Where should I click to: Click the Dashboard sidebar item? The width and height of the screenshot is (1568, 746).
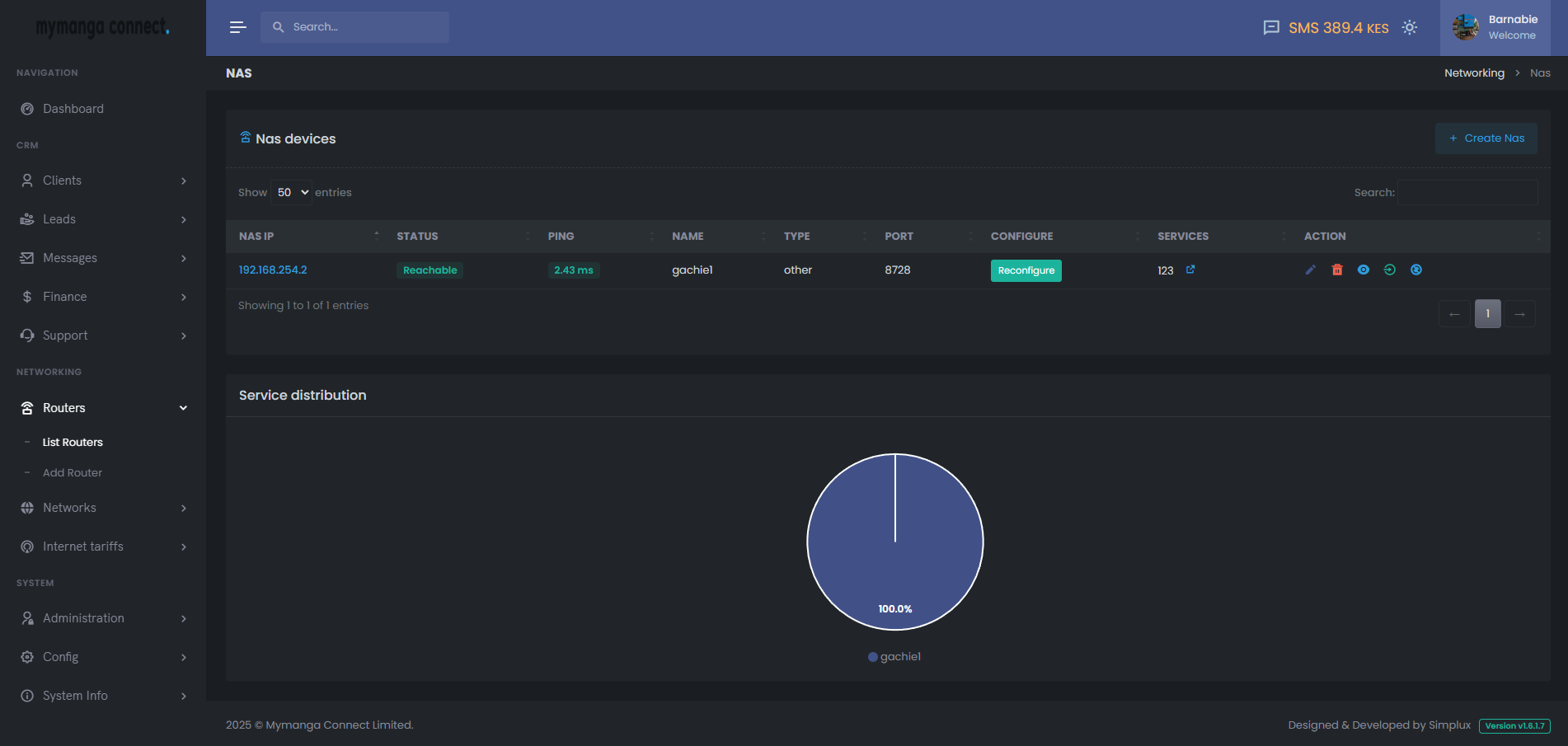(x=73, y=109)
